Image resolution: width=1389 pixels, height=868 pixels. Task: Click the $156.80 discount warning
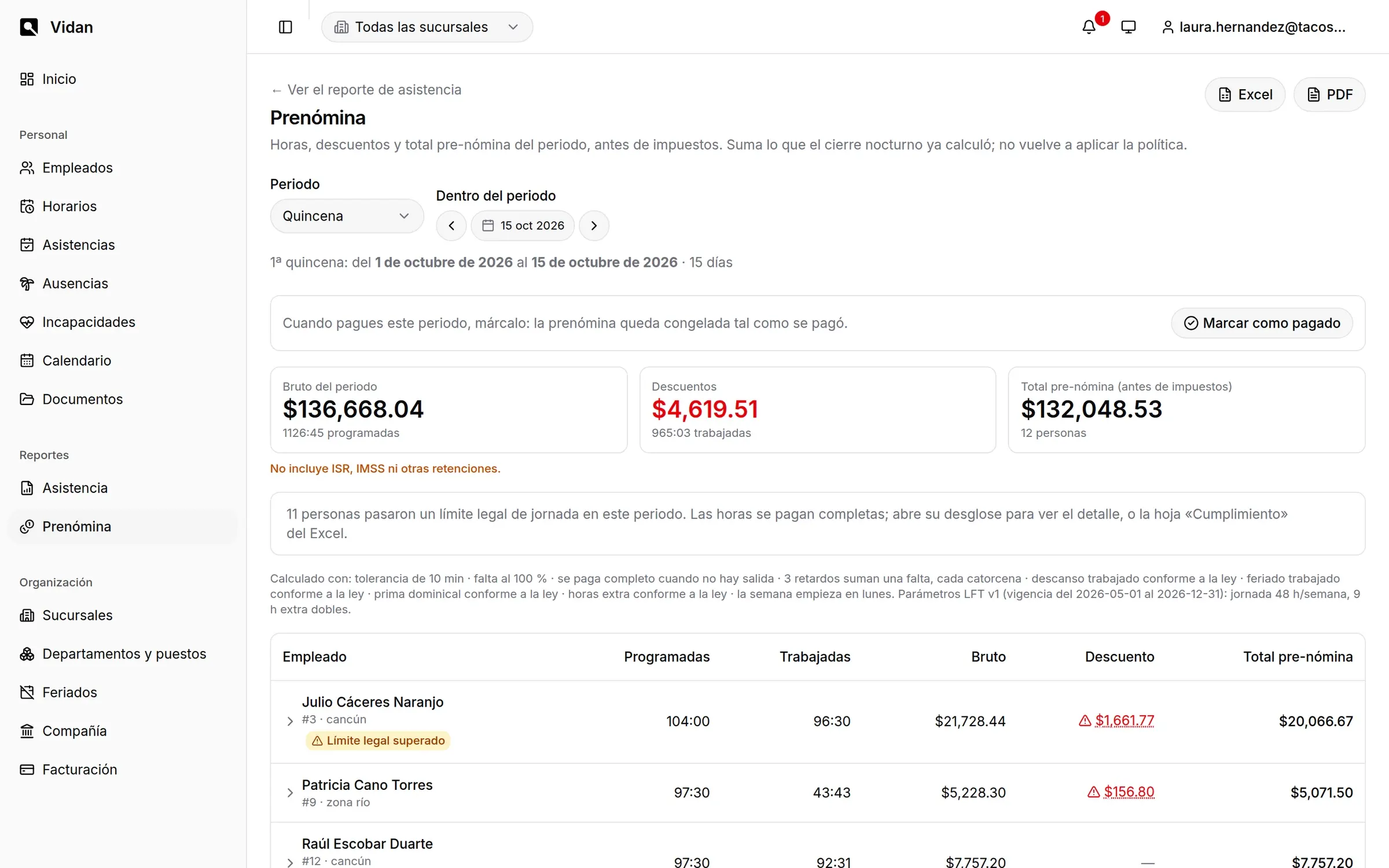click(x=1120, y=792)
